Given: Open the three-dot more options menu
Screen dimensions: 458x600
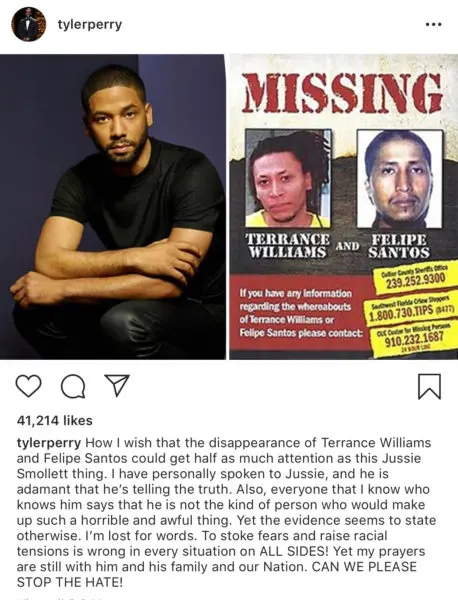Looking at the screenshot, I should tap(434, 24).
